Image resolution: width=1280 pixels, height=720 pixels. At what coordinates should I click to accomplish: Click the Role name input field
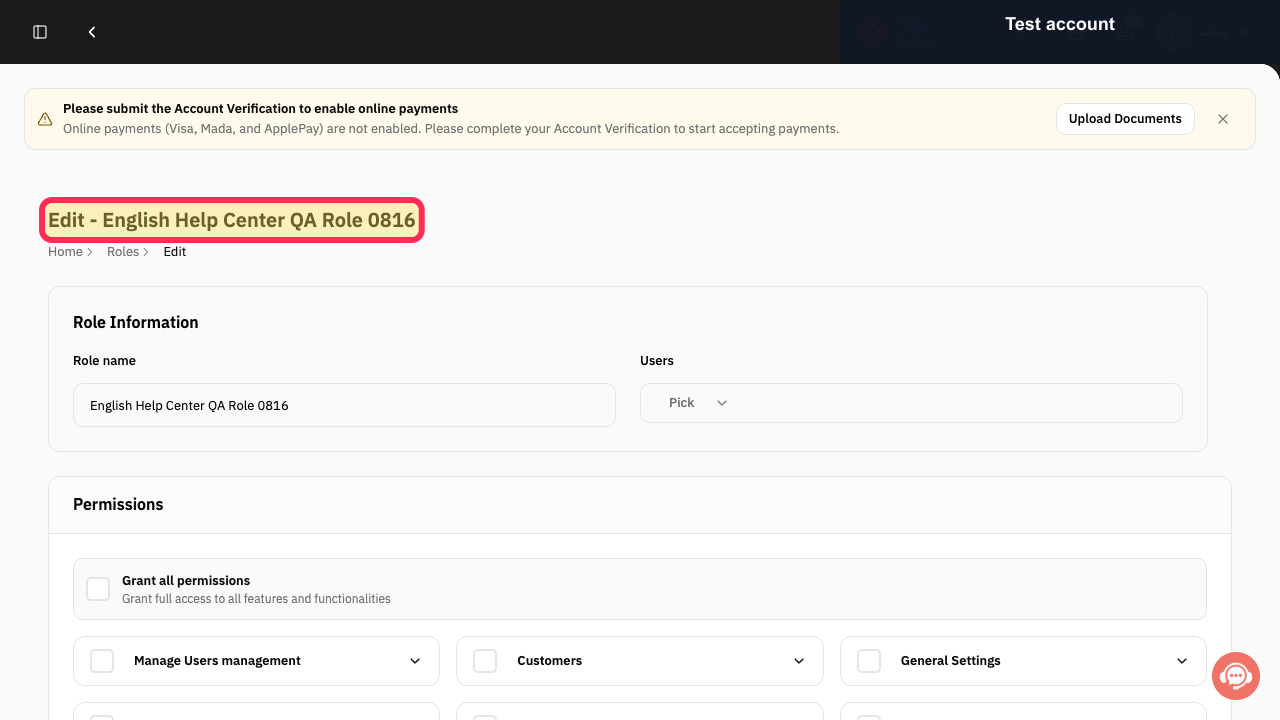(344, 405)
